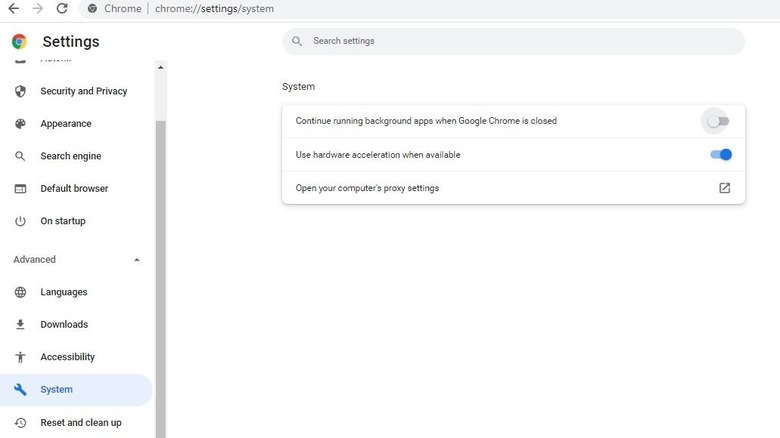Go back with the browser back arrow
Viewport: 780px width, 438px height.
13,8
